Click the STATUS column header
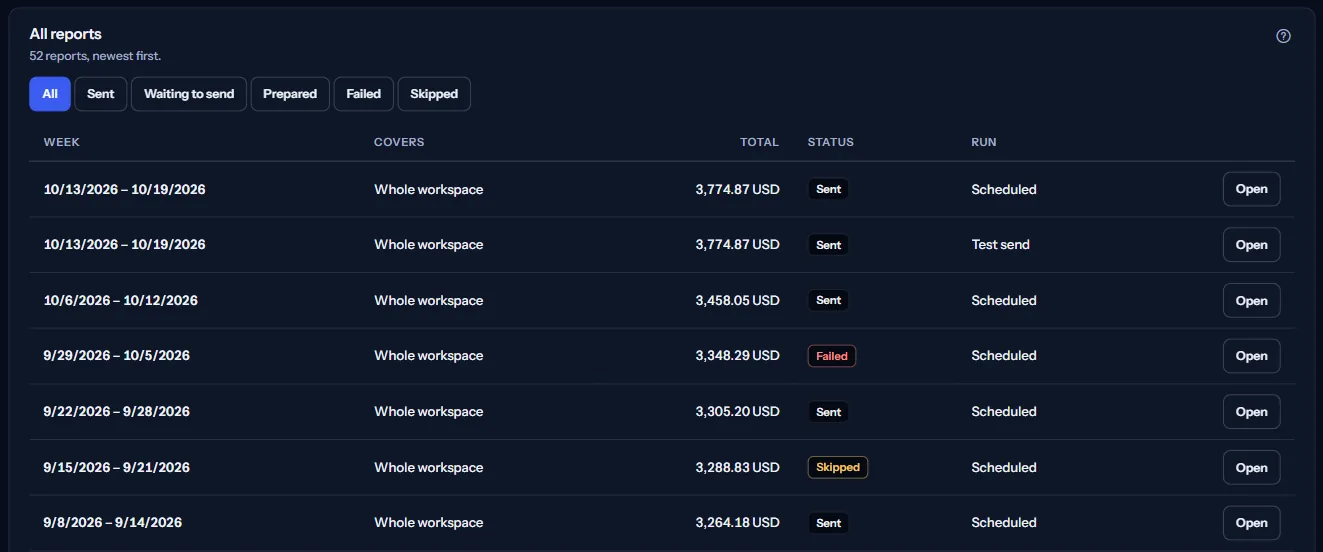The width and height of the screenshot is (1323, 552). click(831, 142)
